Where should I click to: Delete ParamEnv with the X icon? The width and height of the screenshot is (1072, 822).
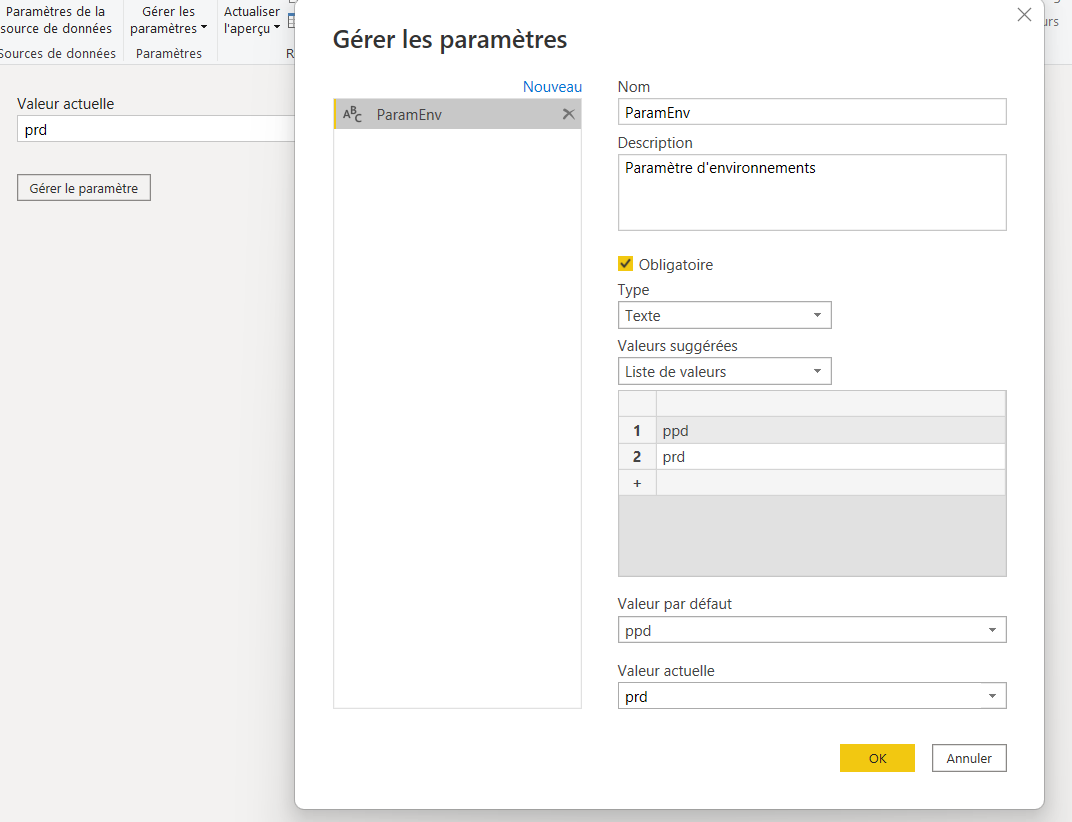pyautogui.click(x=568, y=114)
